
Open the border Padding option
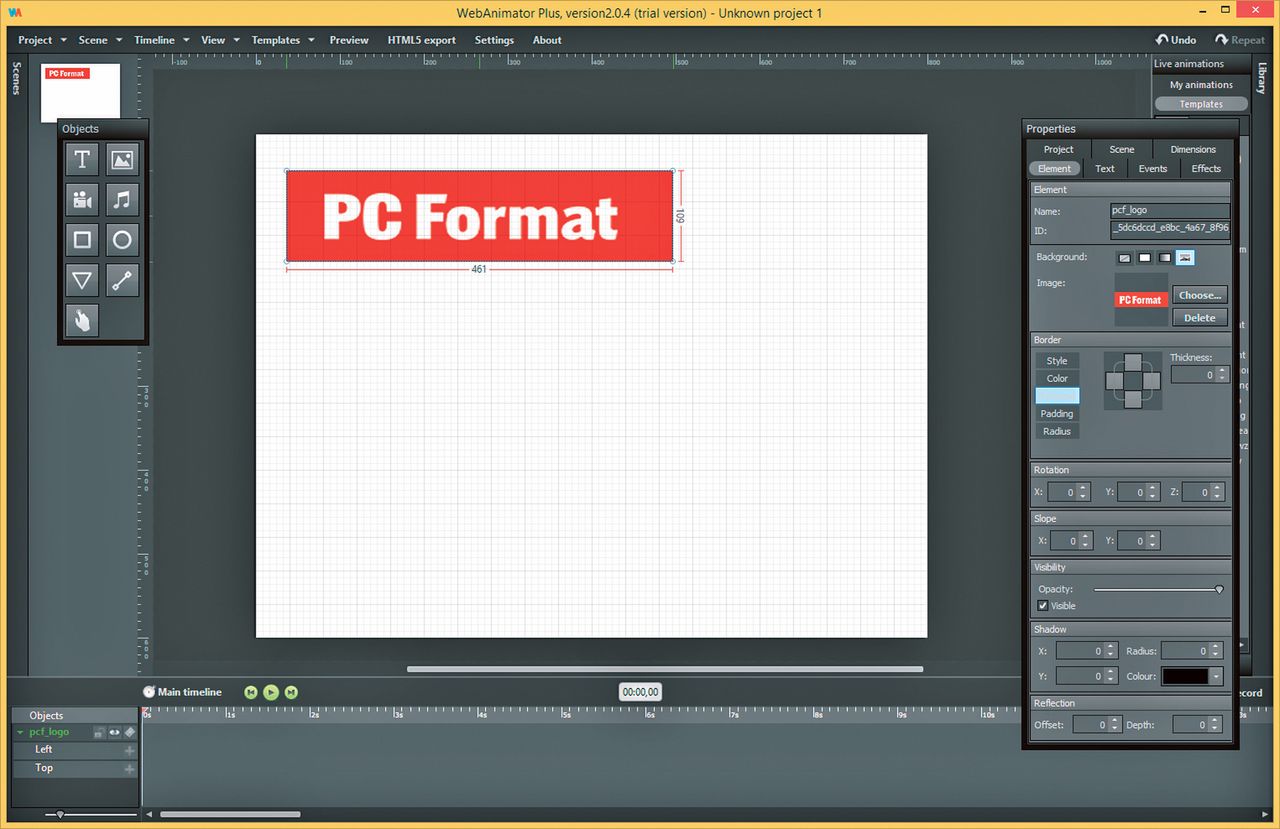(1057, 414)
